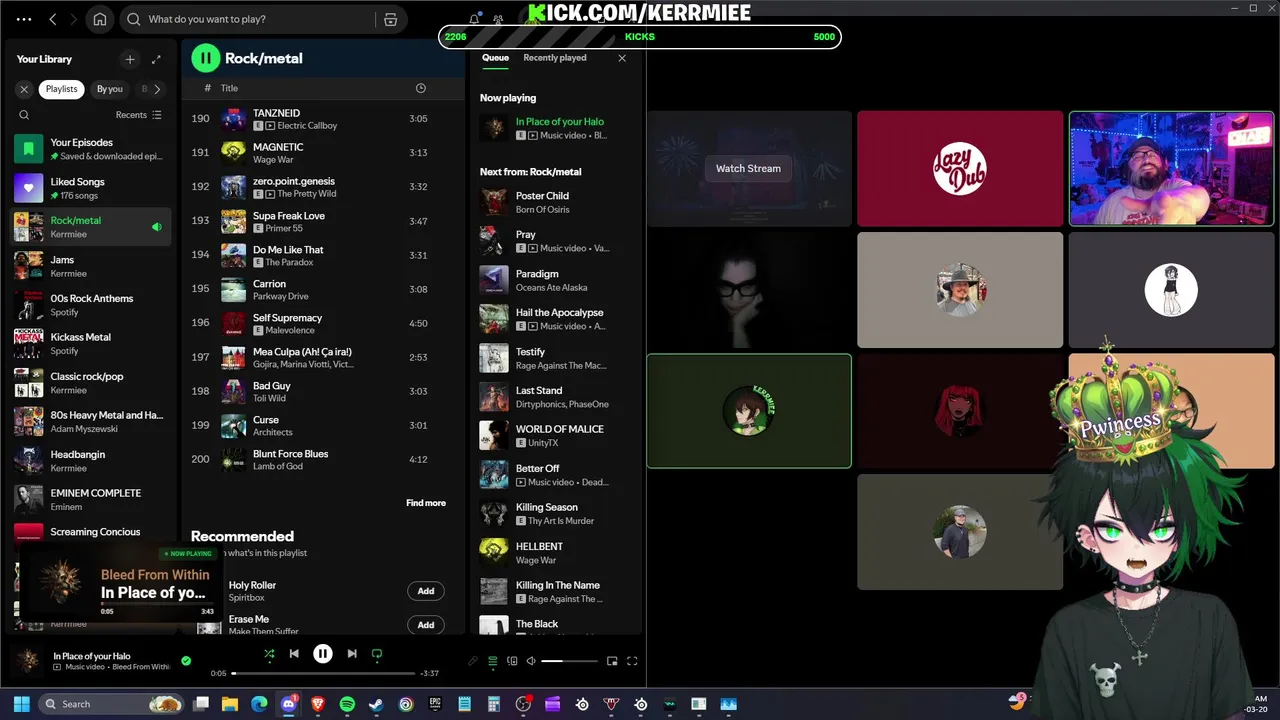Open Headbangin playlist
1280x720 pixels.
pyautogui.click(x=92, y=461)
